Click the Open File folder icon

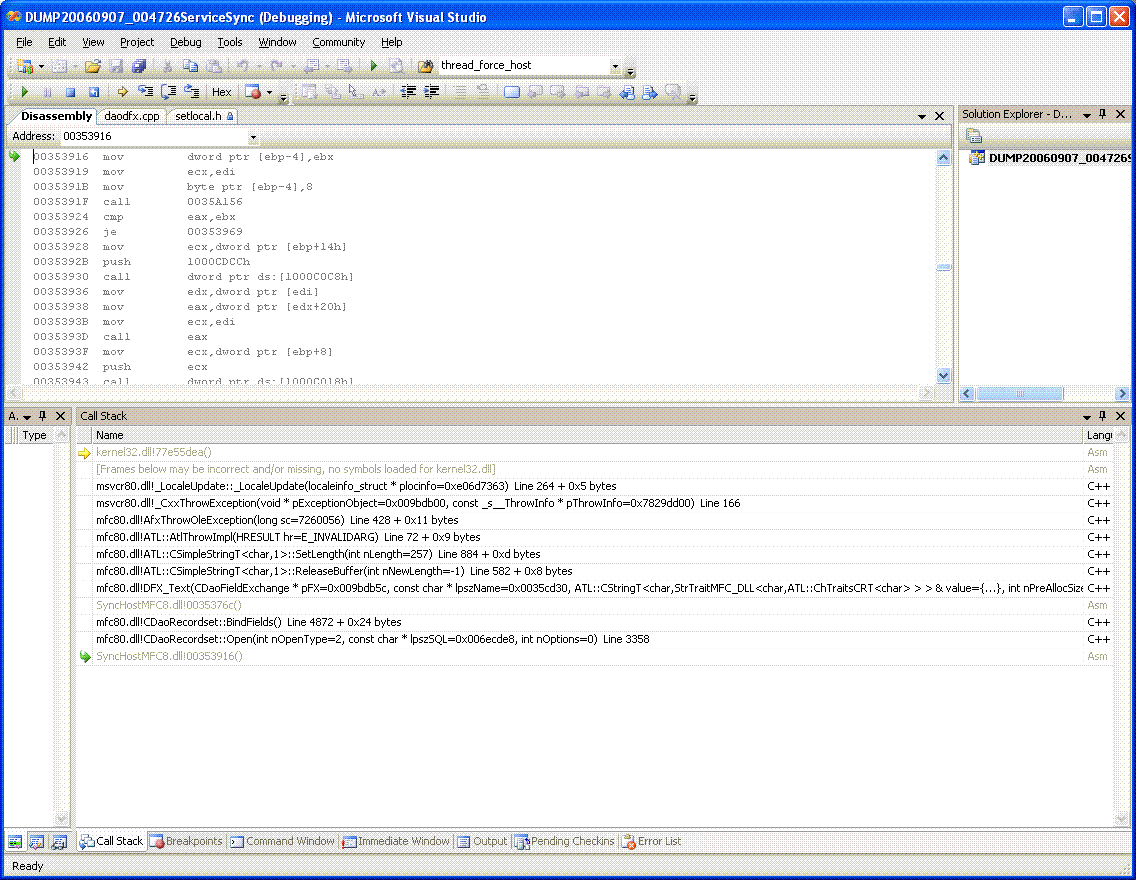pyautogui.click(x=93, y=67)
